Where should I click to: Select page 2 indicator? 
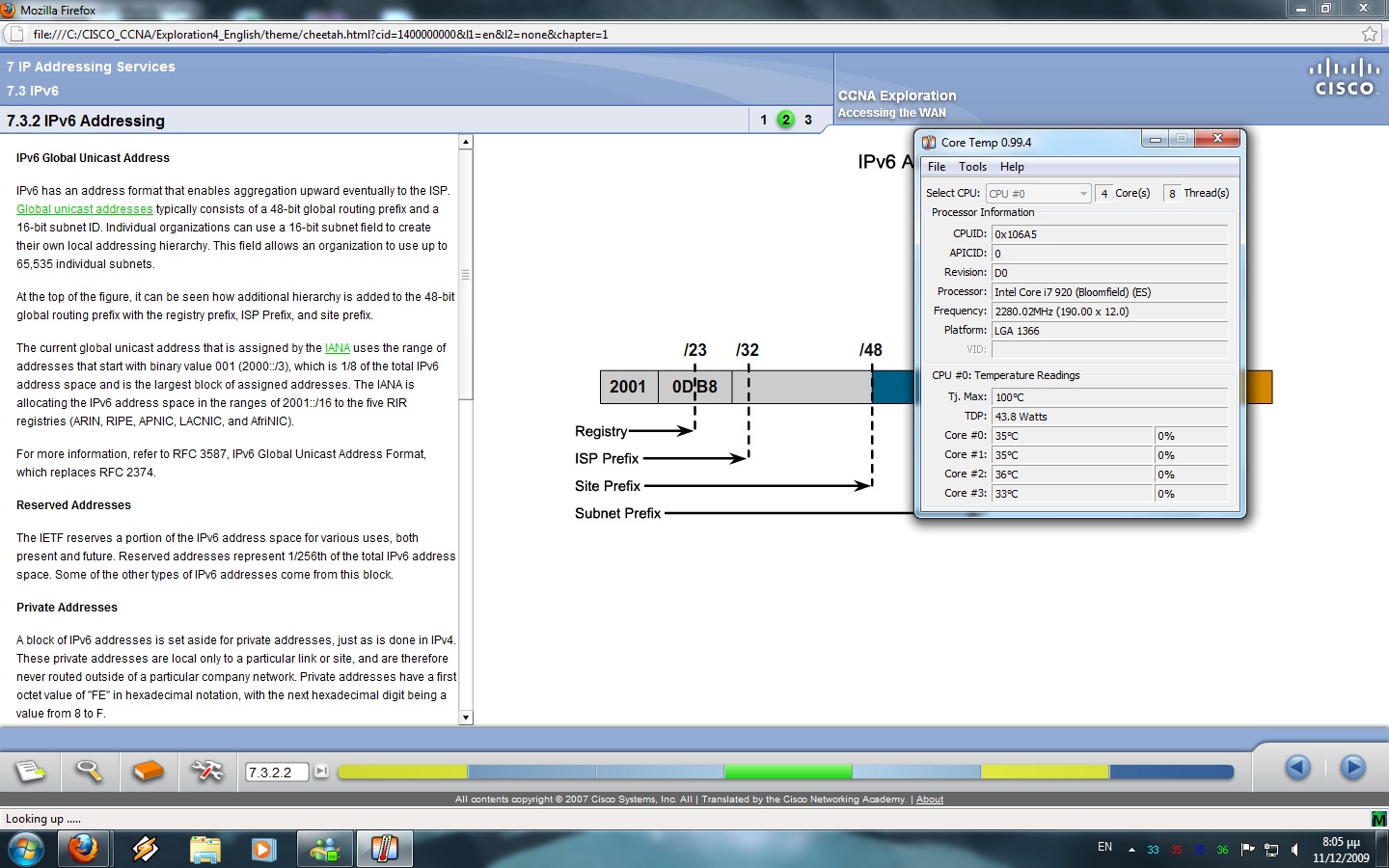pyautogui.click(x=786, y=120)
